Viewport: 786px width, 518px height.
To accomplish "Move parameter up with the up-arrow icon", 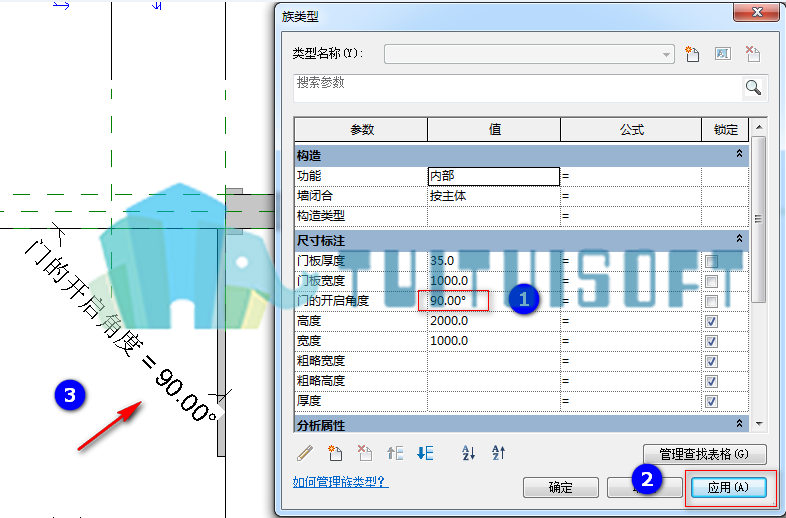I will [x=395, y=453].
